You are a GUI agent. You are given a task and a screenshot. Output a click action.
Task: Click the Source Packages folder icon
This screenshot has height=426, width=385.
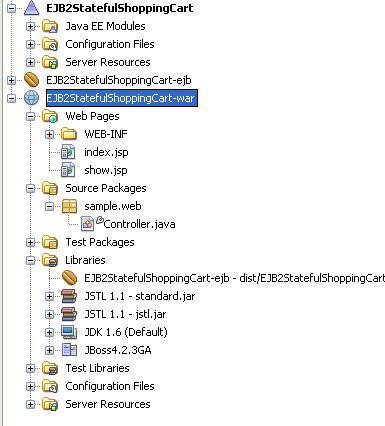coord(50,188)
